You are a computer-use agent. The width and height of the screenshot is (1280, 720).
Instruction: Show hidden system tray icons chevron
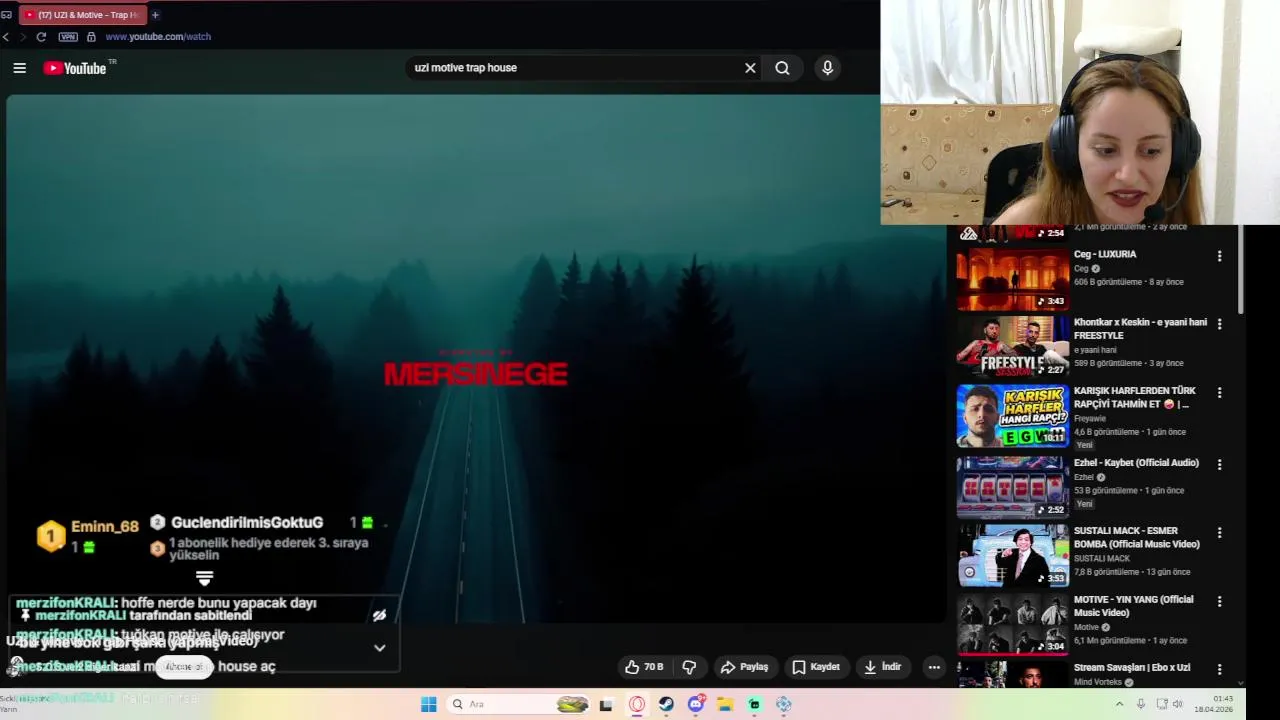pyautogui.click(x=1121, y=704)
